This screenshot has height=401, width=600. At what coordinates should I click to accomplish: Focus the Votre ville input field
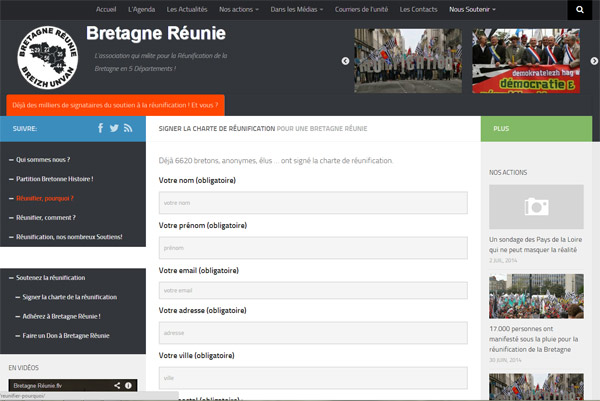point(313,378)
